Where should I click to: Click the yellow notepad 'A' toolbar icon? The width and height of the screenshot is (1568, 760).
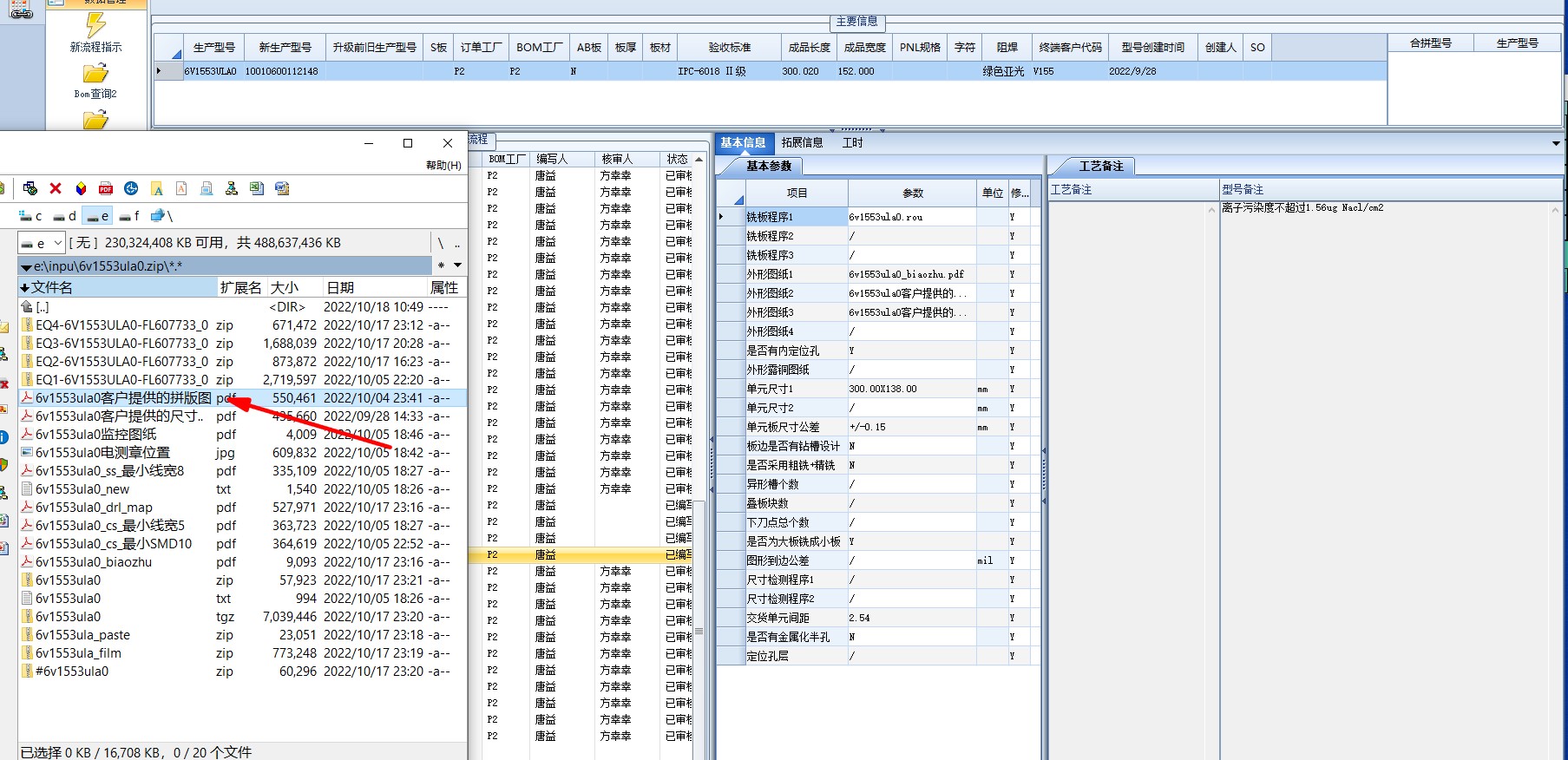click(156, 188)
